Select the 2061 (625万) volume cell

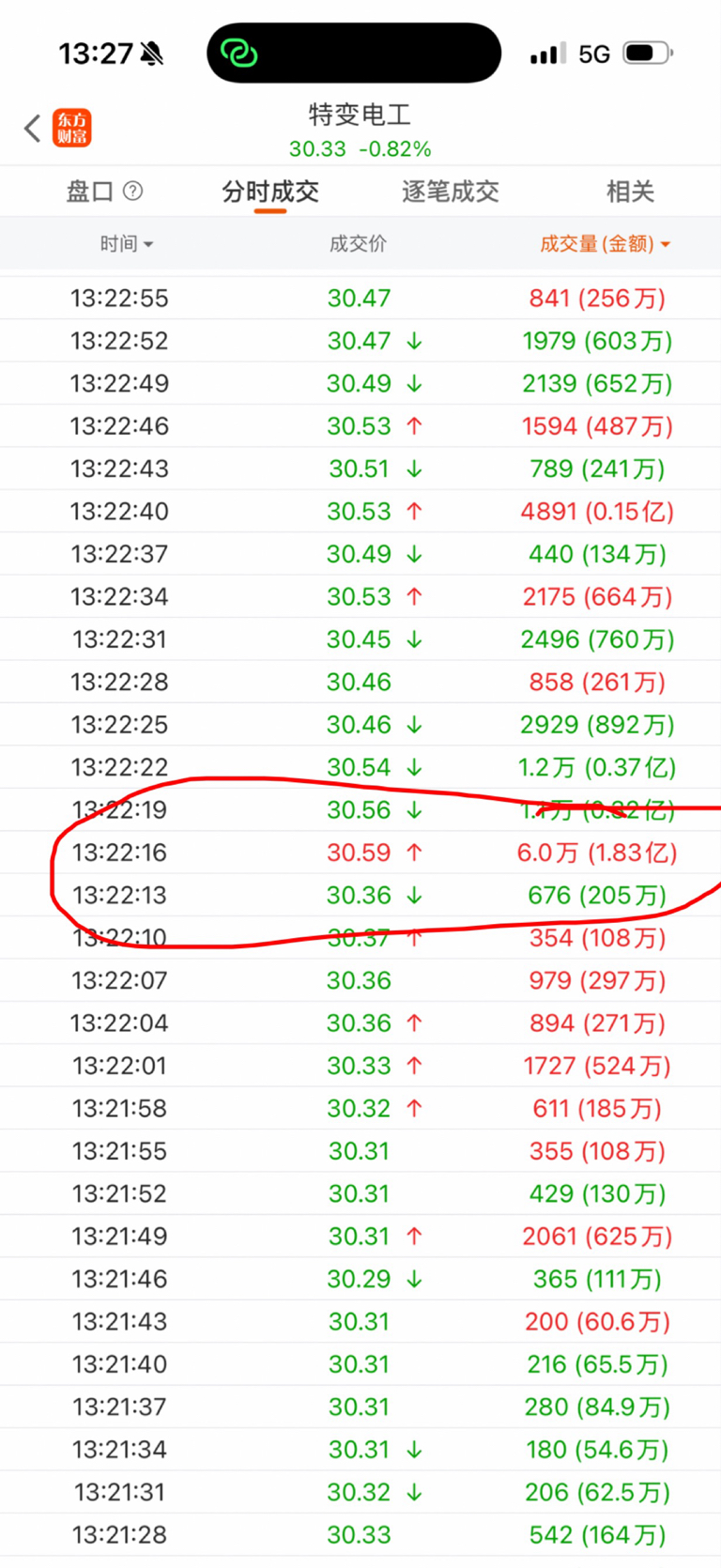point(597,1237)
